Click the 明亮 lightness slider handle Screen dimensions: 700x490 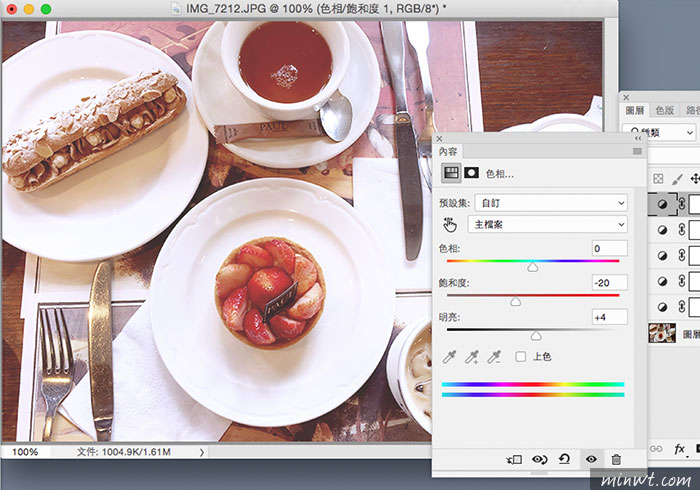coord(536,336)
